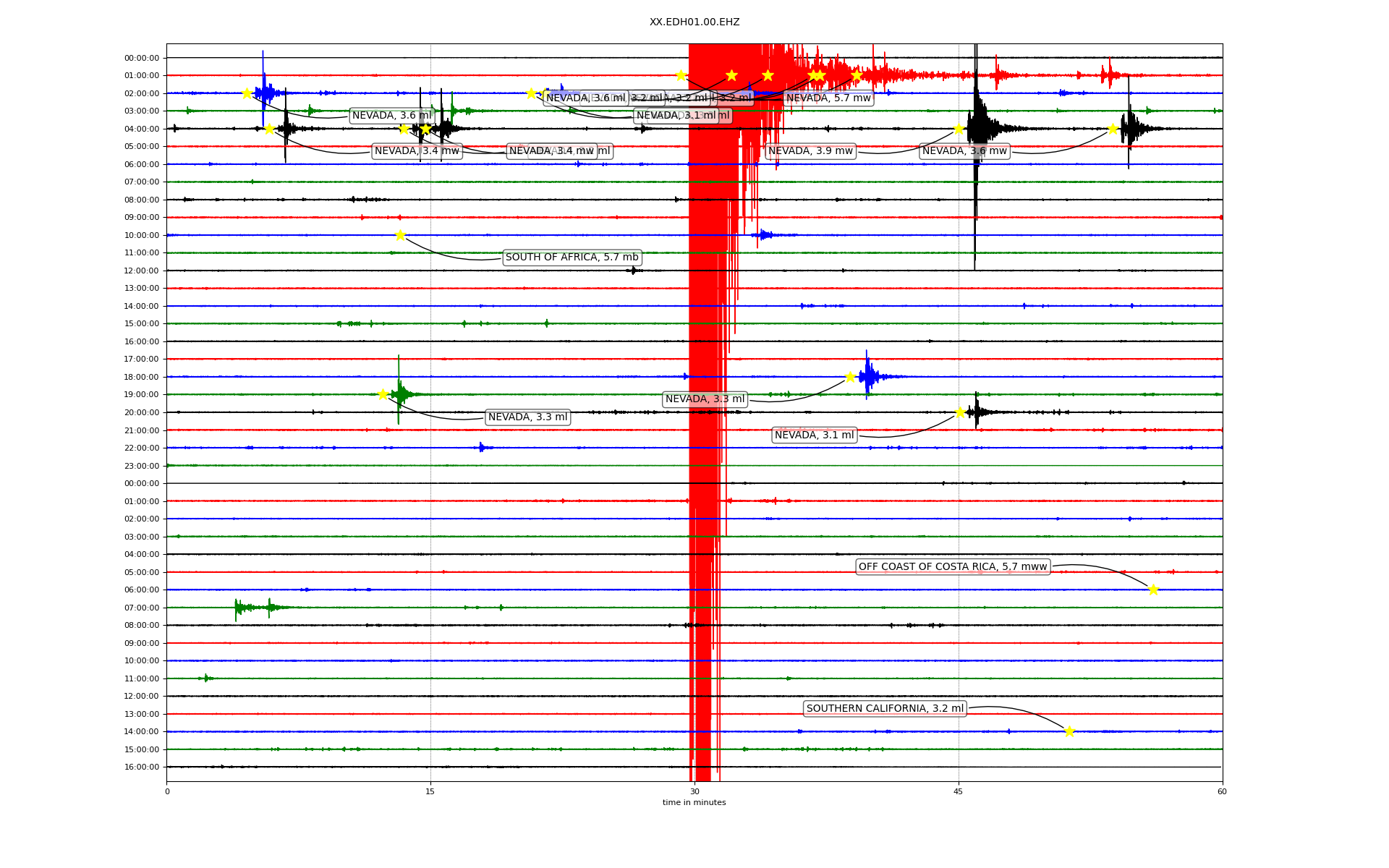
Task: Click the star marking the South of Africa event
Action: [400, 235]
